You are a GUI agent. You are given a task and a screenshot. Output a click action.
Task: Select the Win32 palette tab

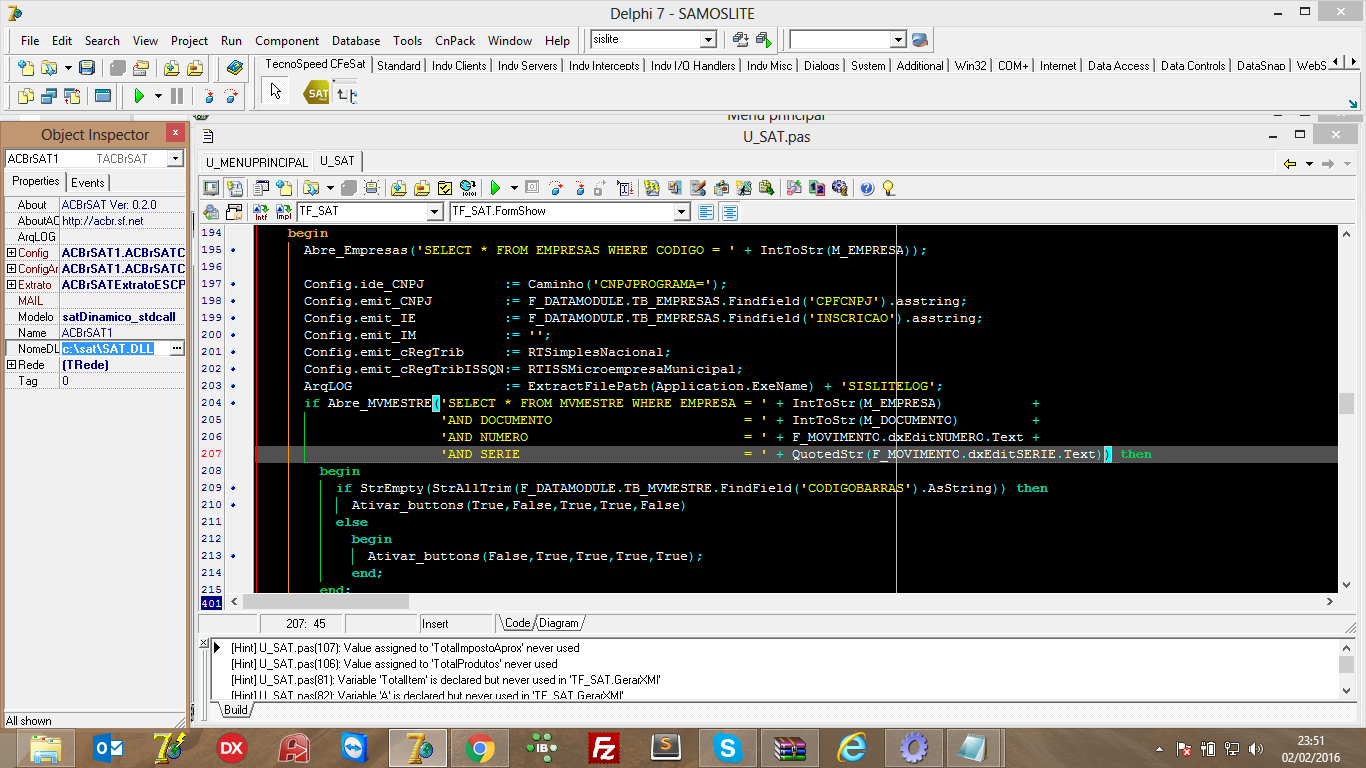tap(970, 66)
